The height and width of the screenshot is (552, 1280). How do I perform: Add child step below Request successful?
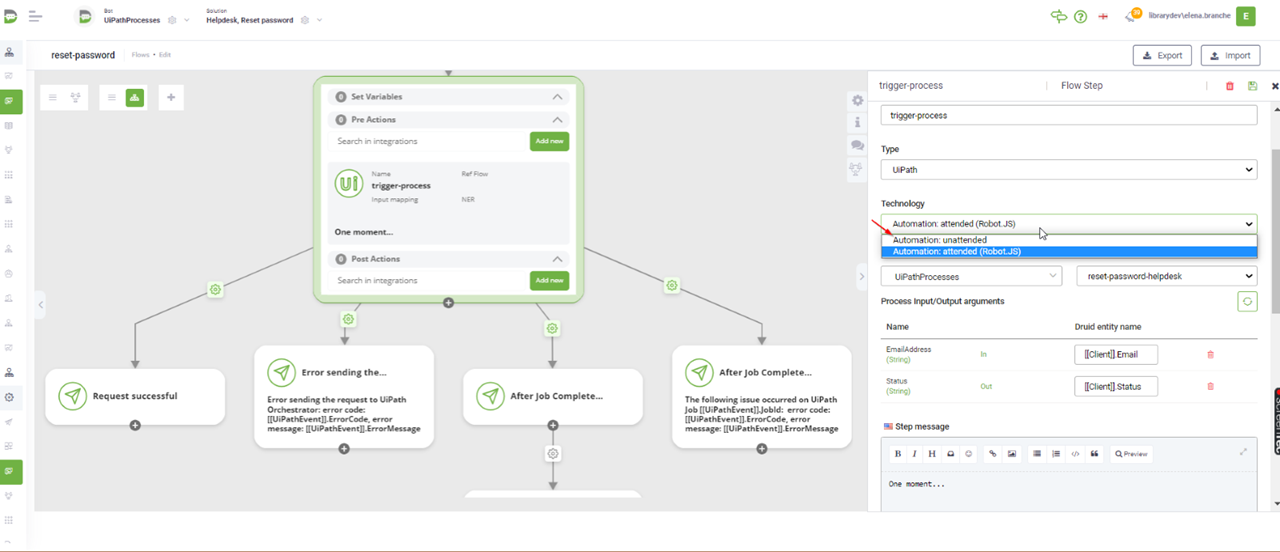click(135, 426)
